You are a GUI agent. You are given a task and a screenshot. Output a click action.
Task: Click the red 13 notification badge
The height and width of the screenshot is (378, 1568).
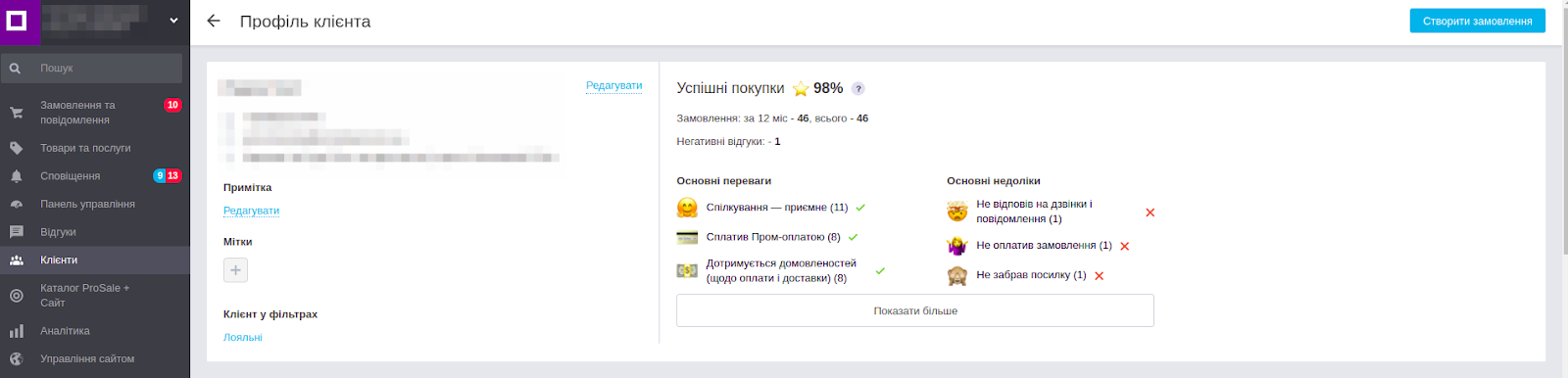pyautogui.click(x=173, y=176)
